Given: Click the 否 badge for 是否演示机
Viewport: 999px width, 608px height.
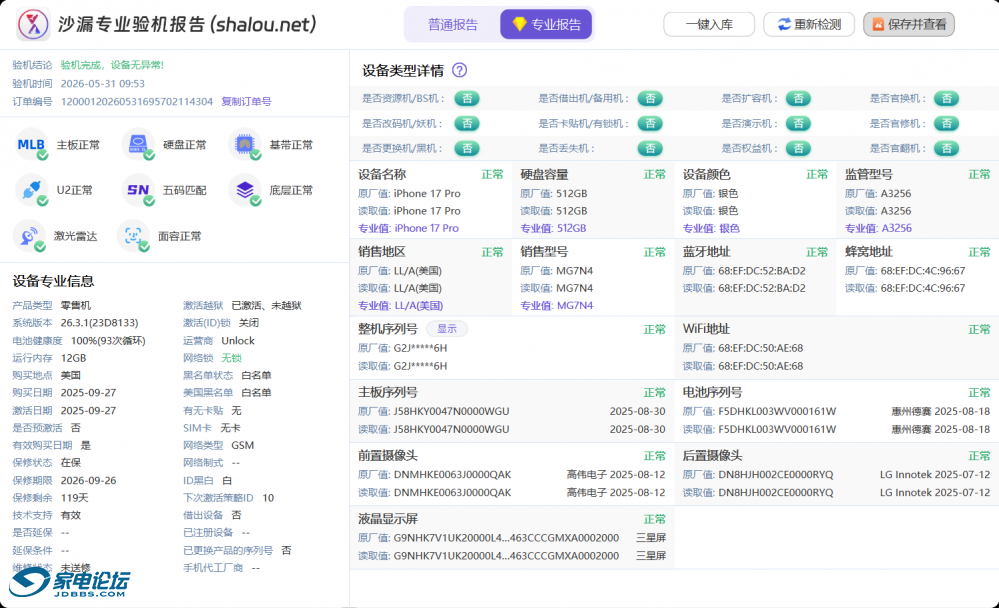Looking at the screenshot, I should pos(798,123).
